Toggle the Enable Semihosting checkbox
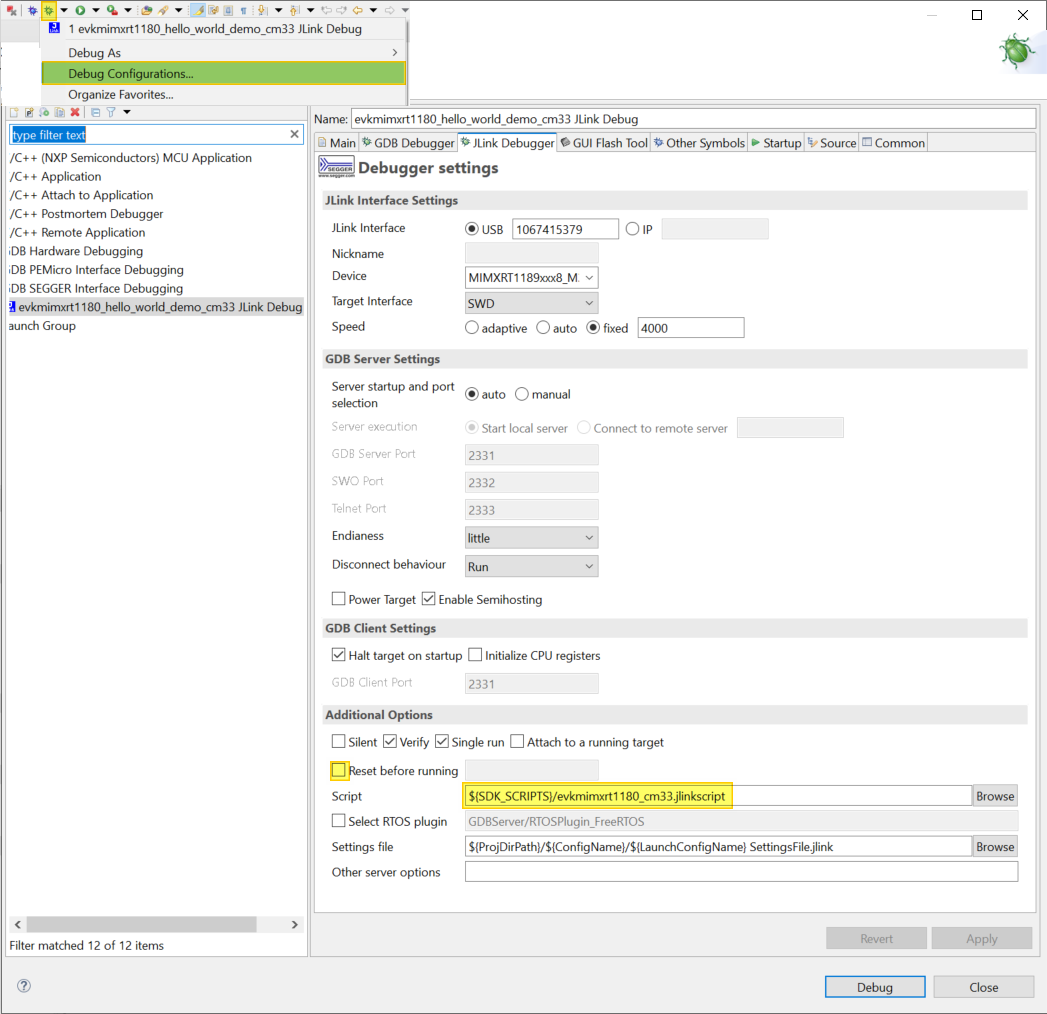The height and width of the screenshot is (1014, 1047). [429, 600]
